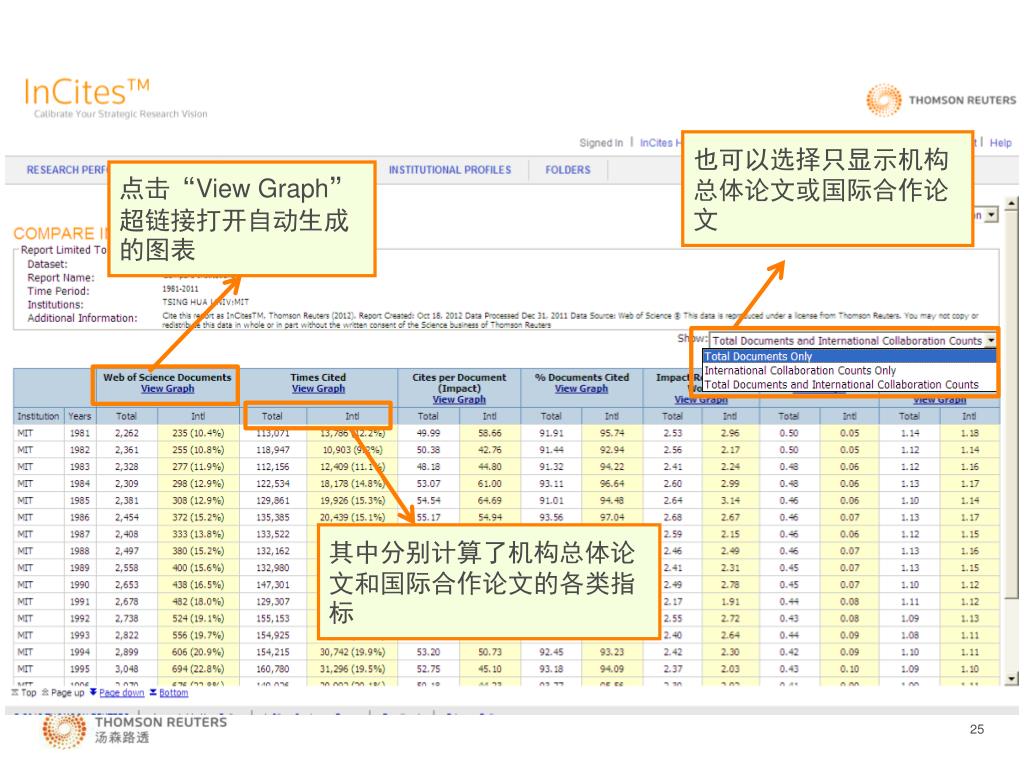
Task: Open the Institutional Profiles tab
Action: (450, 170)
